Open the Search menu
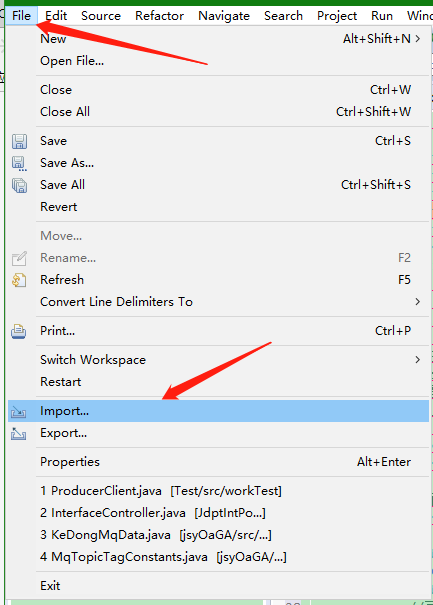This screenshot has width=433, height=605. point(283,16)
